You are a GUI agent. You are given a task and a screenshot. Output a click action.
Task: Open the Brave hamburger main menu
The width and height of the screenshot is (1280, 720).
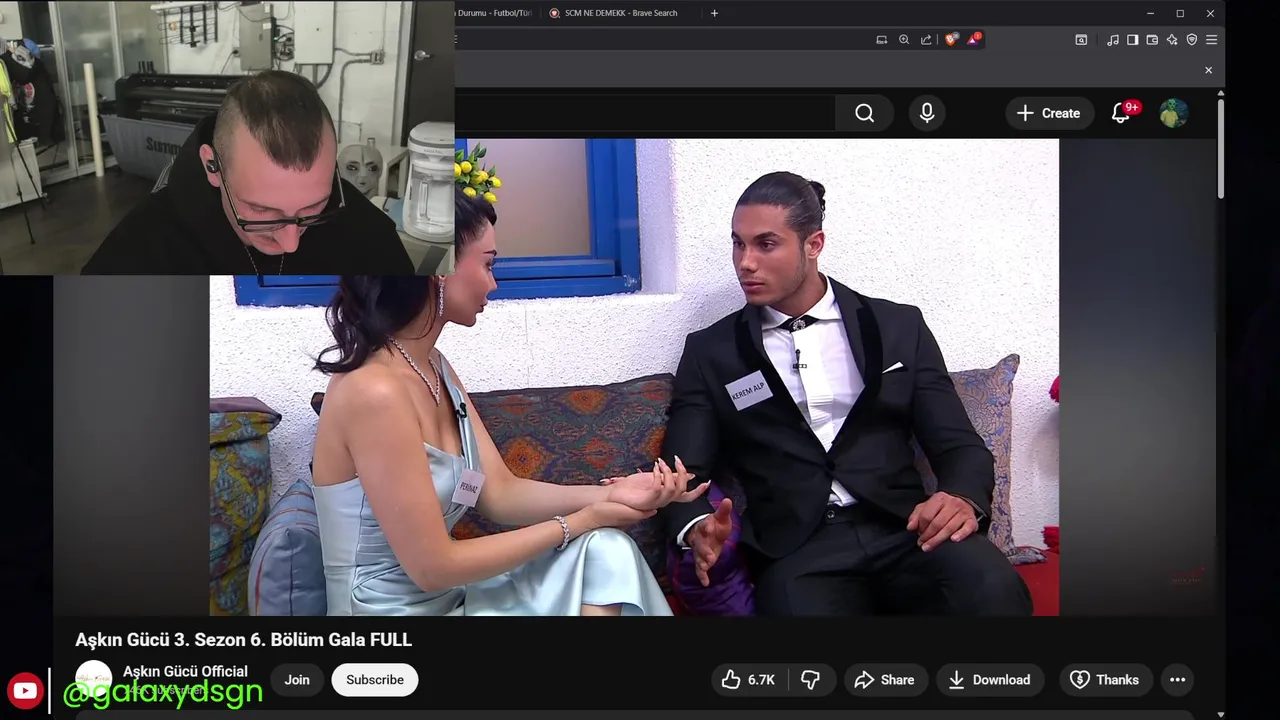[1211, 40]
